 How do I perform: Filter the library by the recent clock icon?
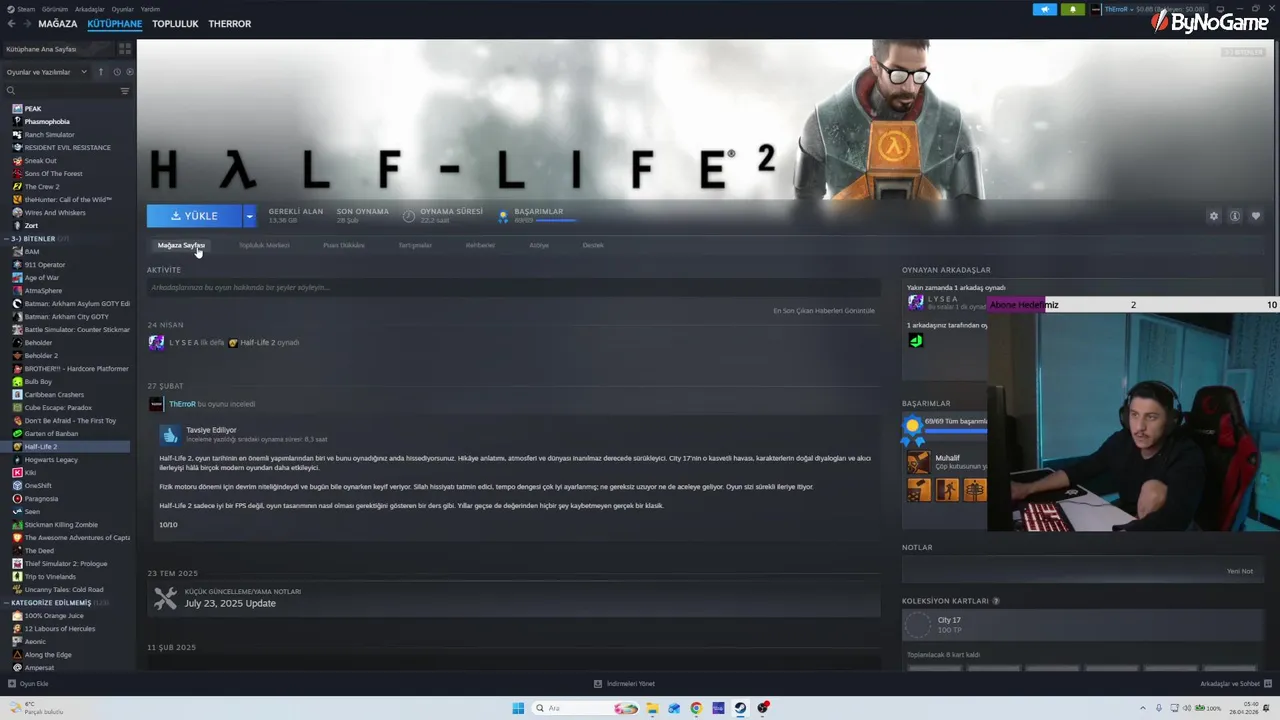pos(117,72)
